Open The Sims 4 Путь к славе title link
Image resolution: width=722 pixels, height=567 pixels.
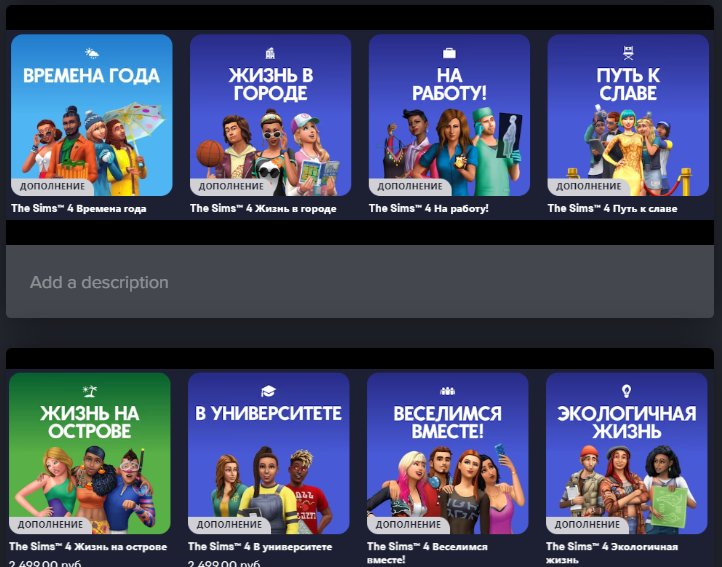pos(612,209)
